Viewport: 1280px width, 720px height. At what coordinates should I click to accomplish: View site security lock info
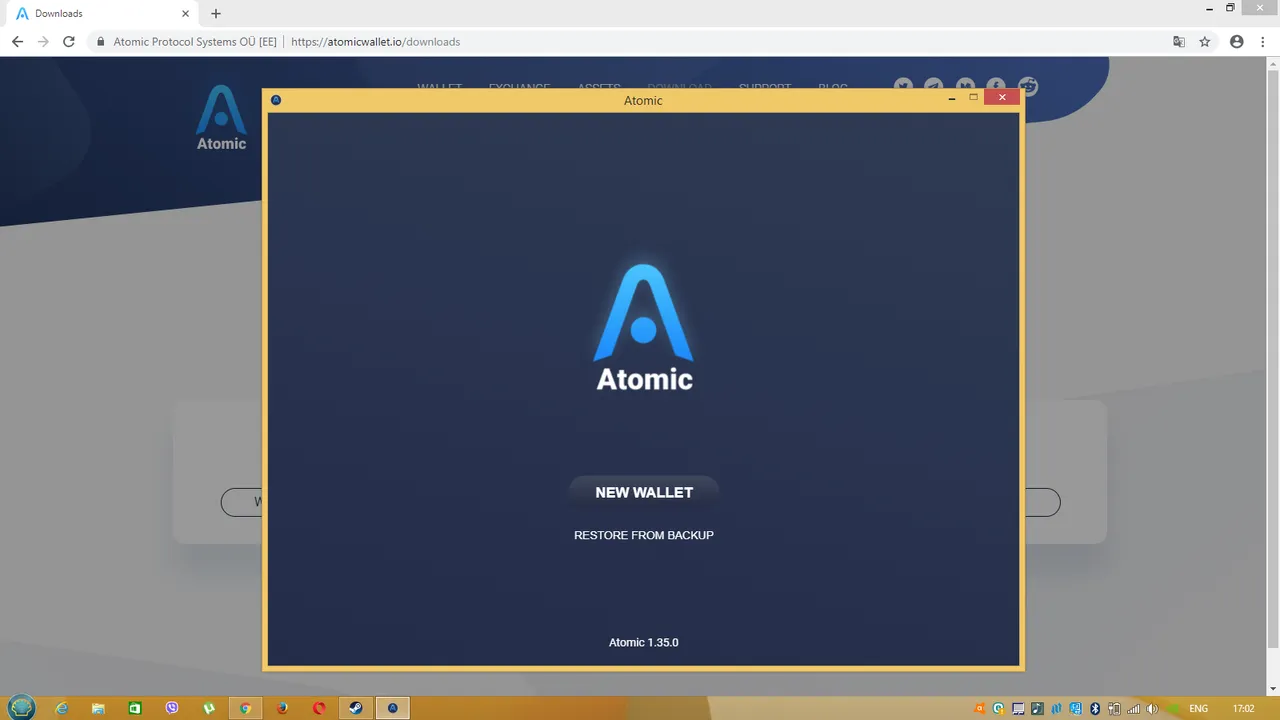99,42
